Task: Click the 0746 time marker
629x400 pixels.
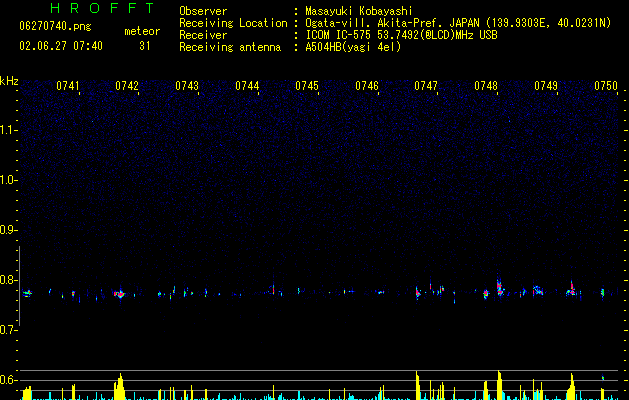Action: click(x=367, y=86)
